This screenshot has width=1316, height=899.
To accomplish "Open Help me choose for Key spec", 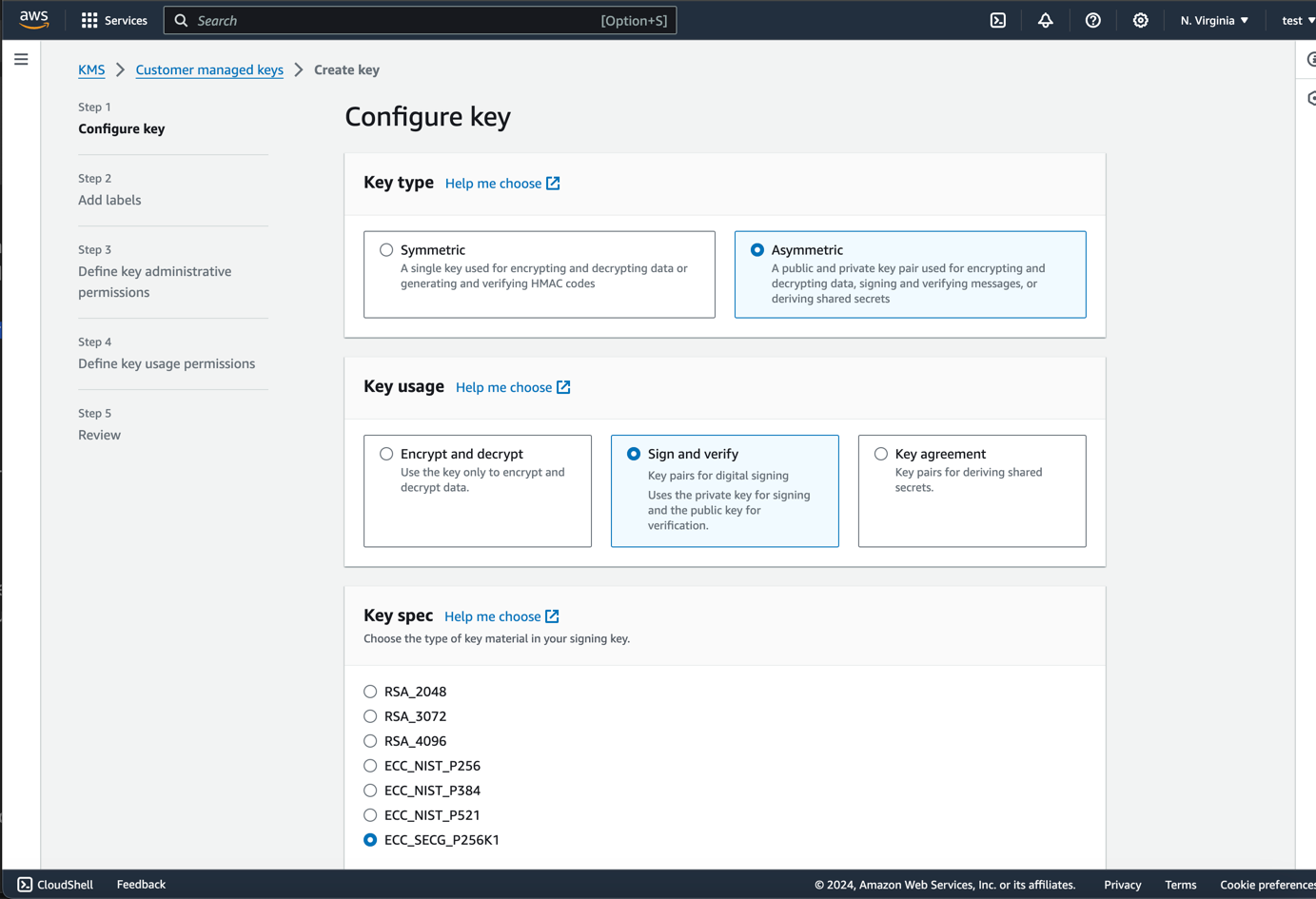I will (492, 616).
